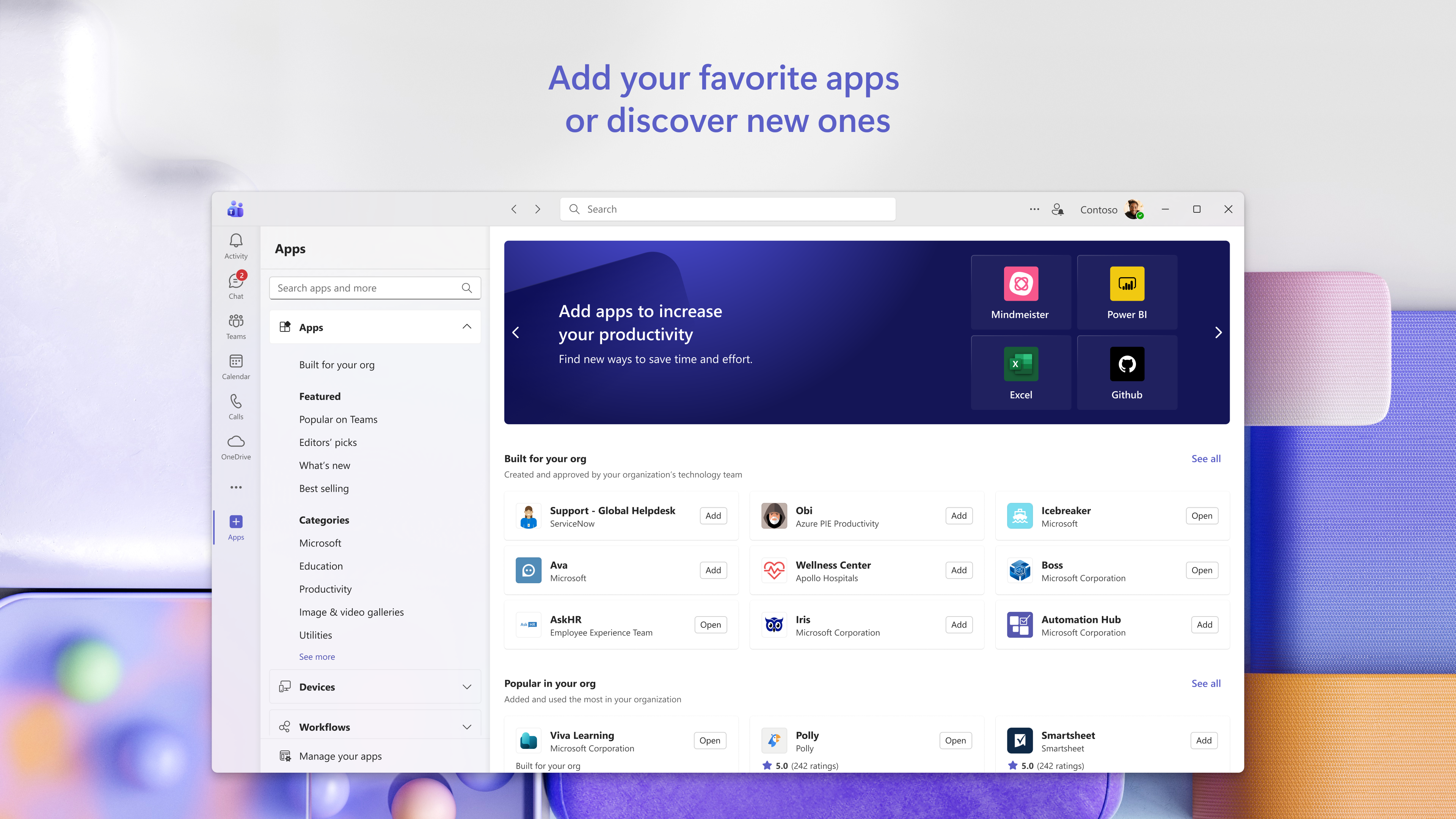
Task: Open the Activity feed
Action: click(x=236, y=245)
